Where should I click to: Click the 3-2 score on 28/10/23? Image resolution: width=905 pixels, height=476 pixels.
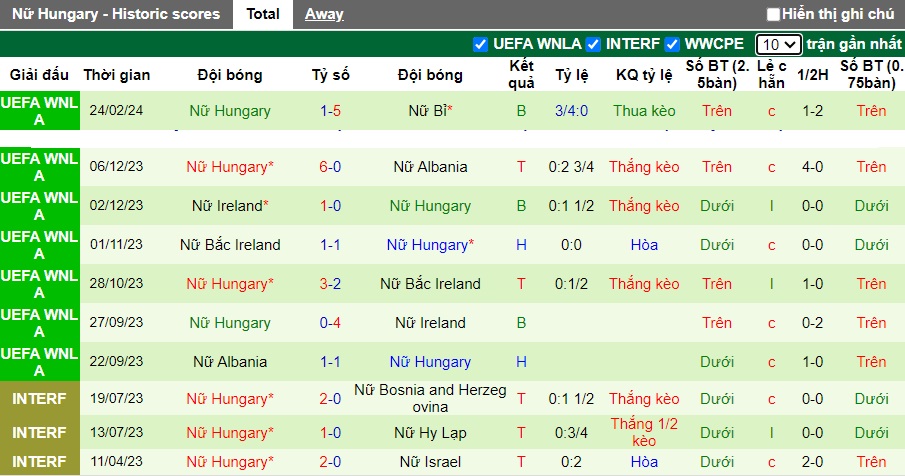(x=331, y=284)
